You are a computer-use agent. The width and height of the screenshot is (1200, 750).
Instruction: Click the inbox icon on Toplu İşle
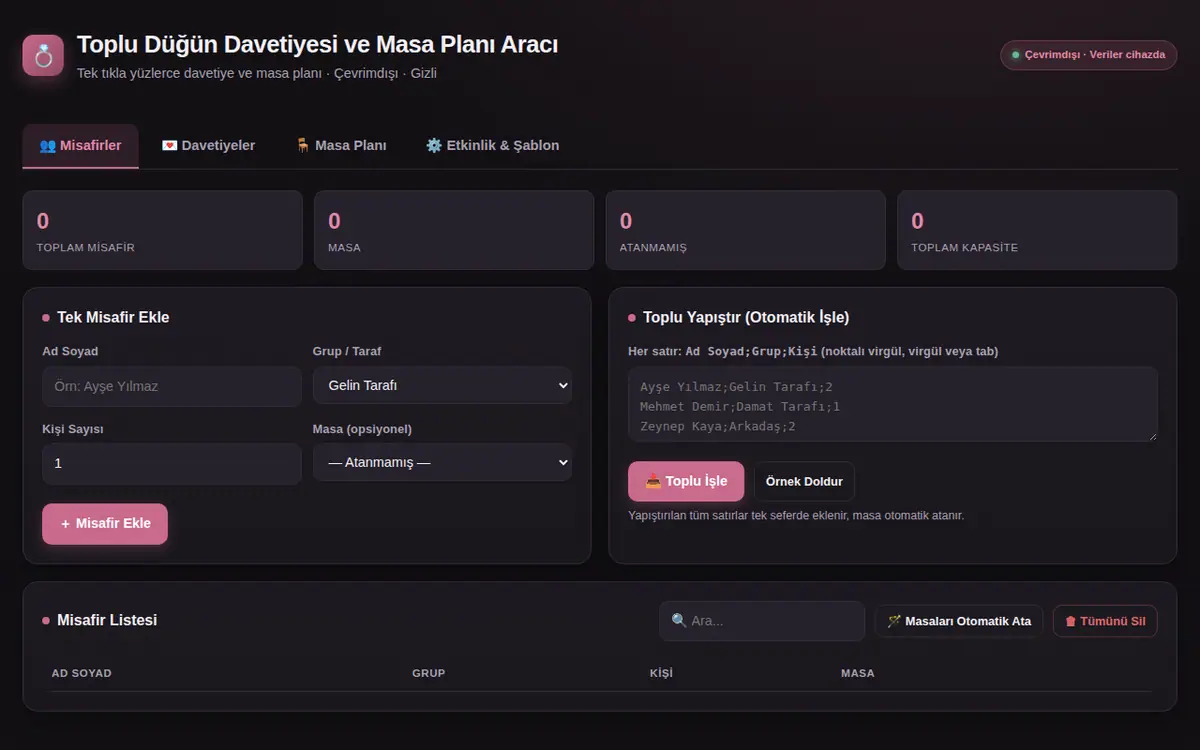click(x=653, y=481)
